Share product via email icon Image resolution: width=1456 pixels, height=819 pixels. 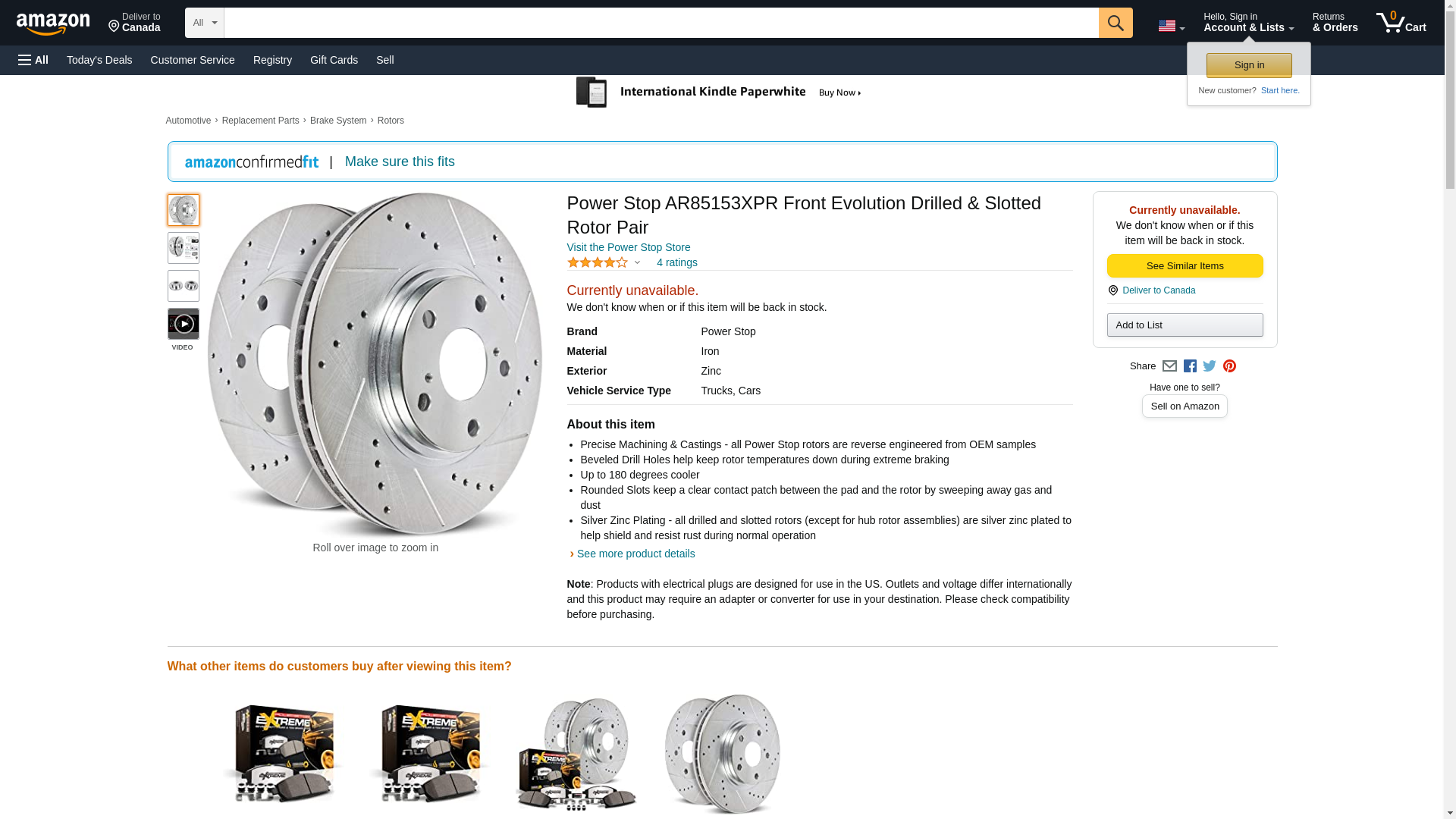click(x=1169, y=366)
